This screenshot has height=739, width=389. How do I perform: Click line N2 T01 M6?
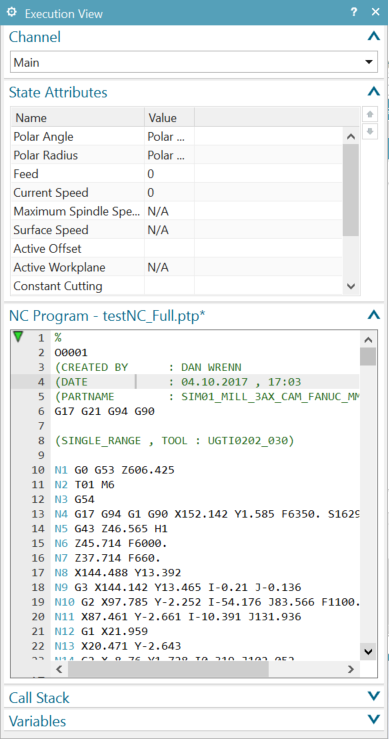pos(84,484)
